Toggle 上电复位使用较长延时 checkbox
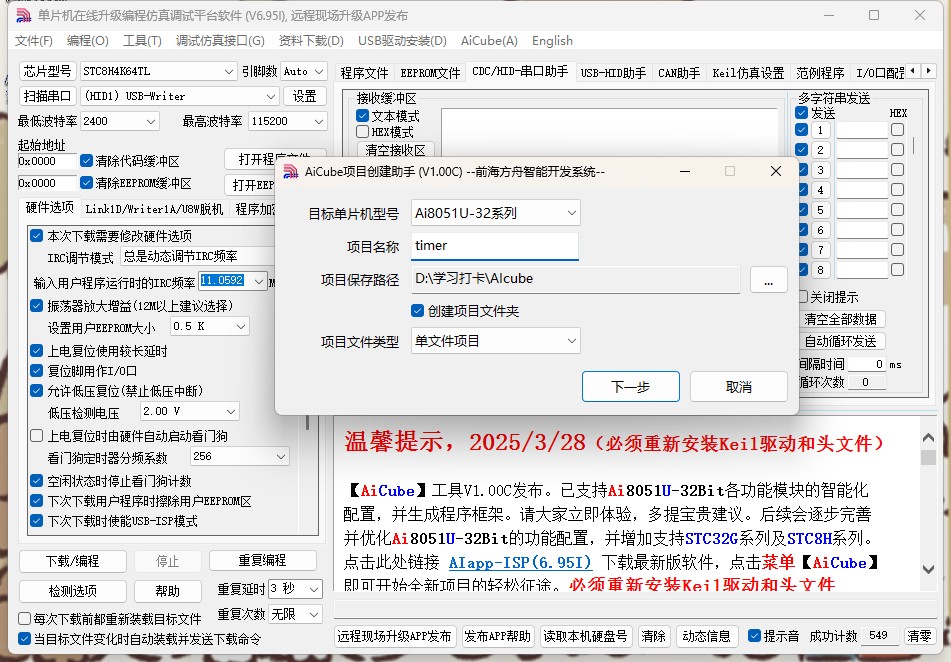The width and height of the screenshot is (951, 662). point(36,351)
